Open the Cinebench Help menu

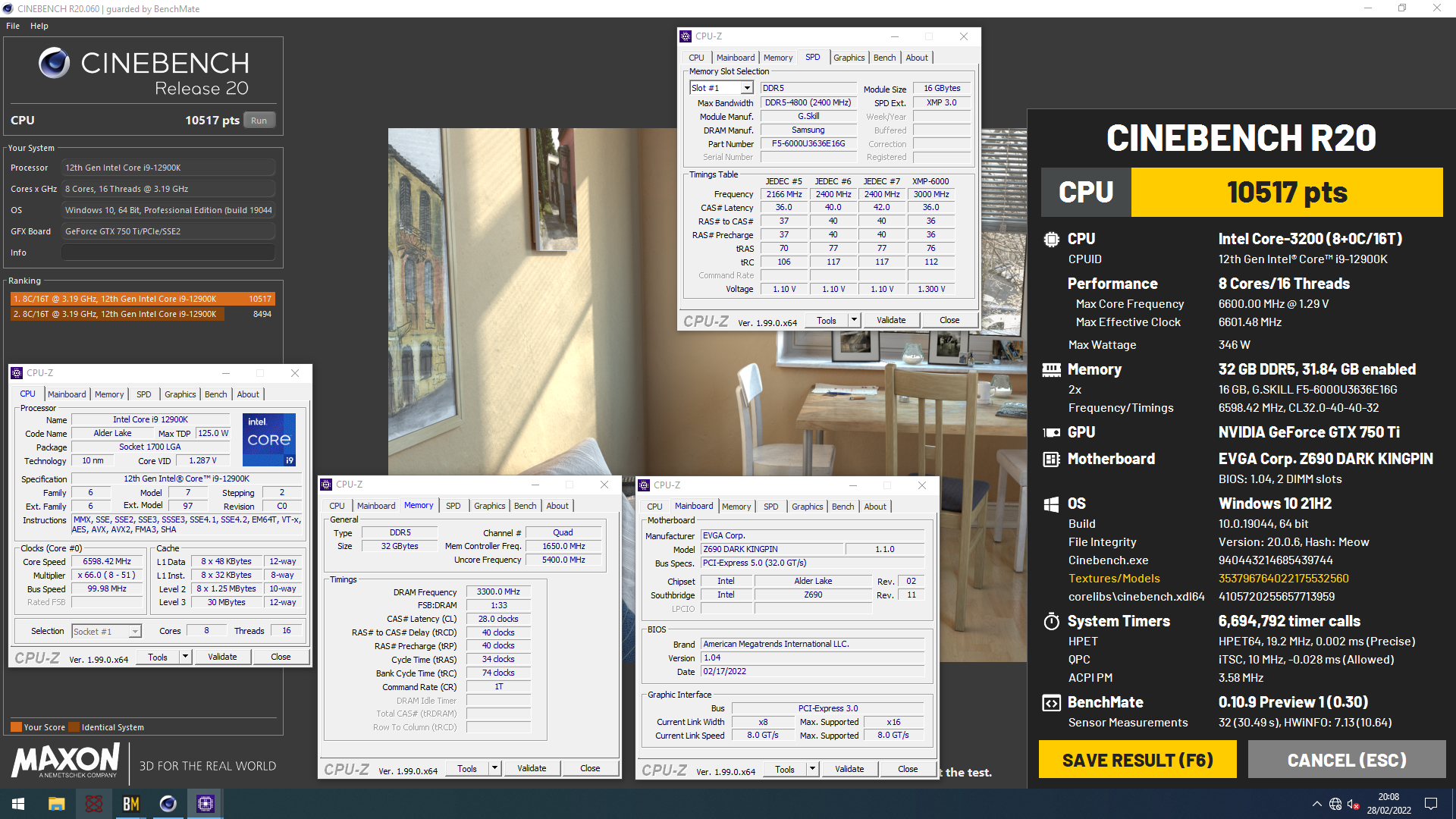pyautogui.click(x=39, y=26)
